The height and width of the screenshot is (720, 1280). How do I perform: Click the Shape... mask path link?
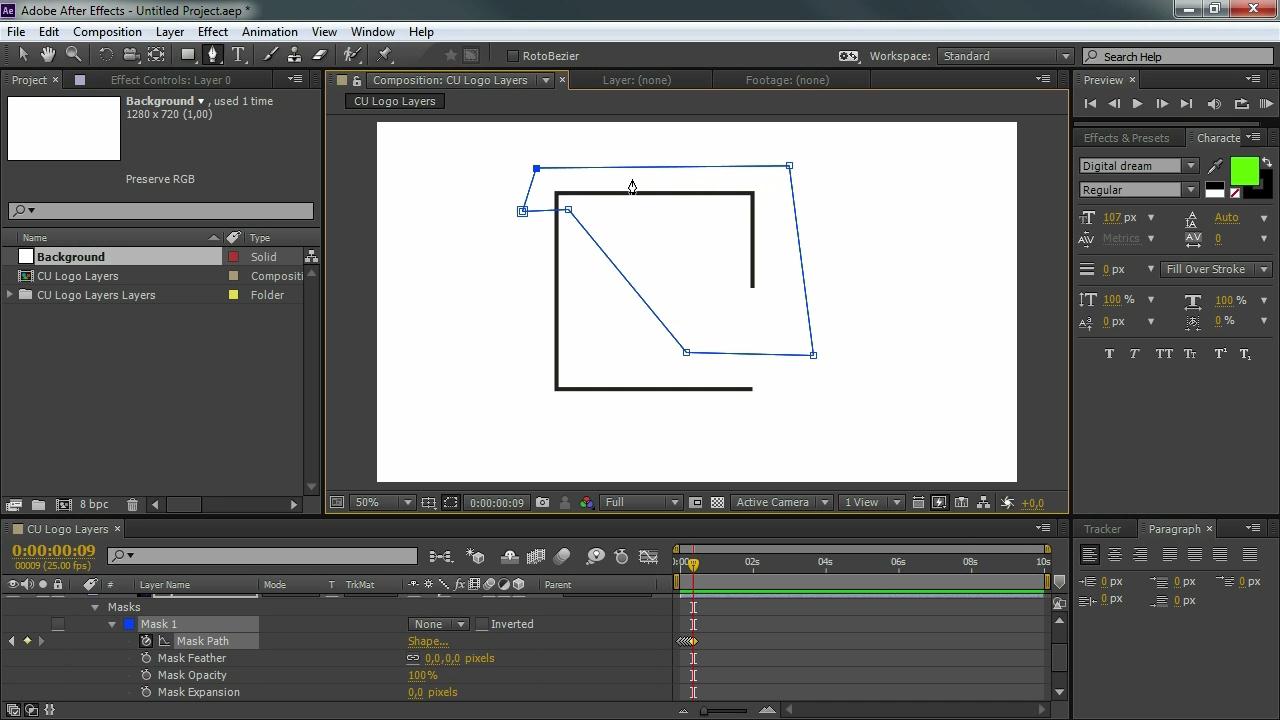click(x=428, y=641)
